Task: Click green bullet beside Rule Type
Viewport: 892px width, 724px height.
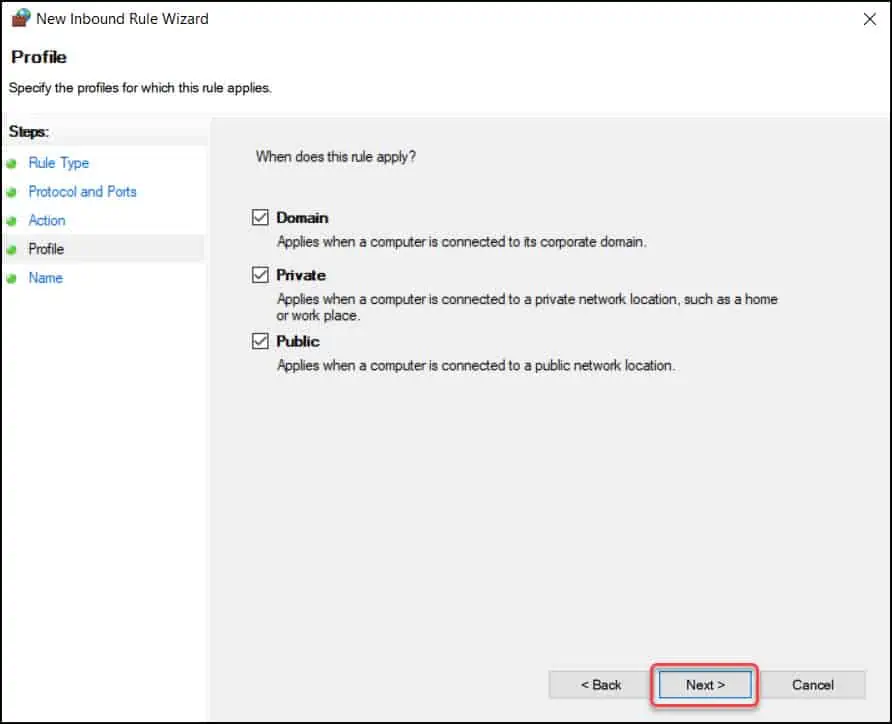Action: click(x=11, y=164)
